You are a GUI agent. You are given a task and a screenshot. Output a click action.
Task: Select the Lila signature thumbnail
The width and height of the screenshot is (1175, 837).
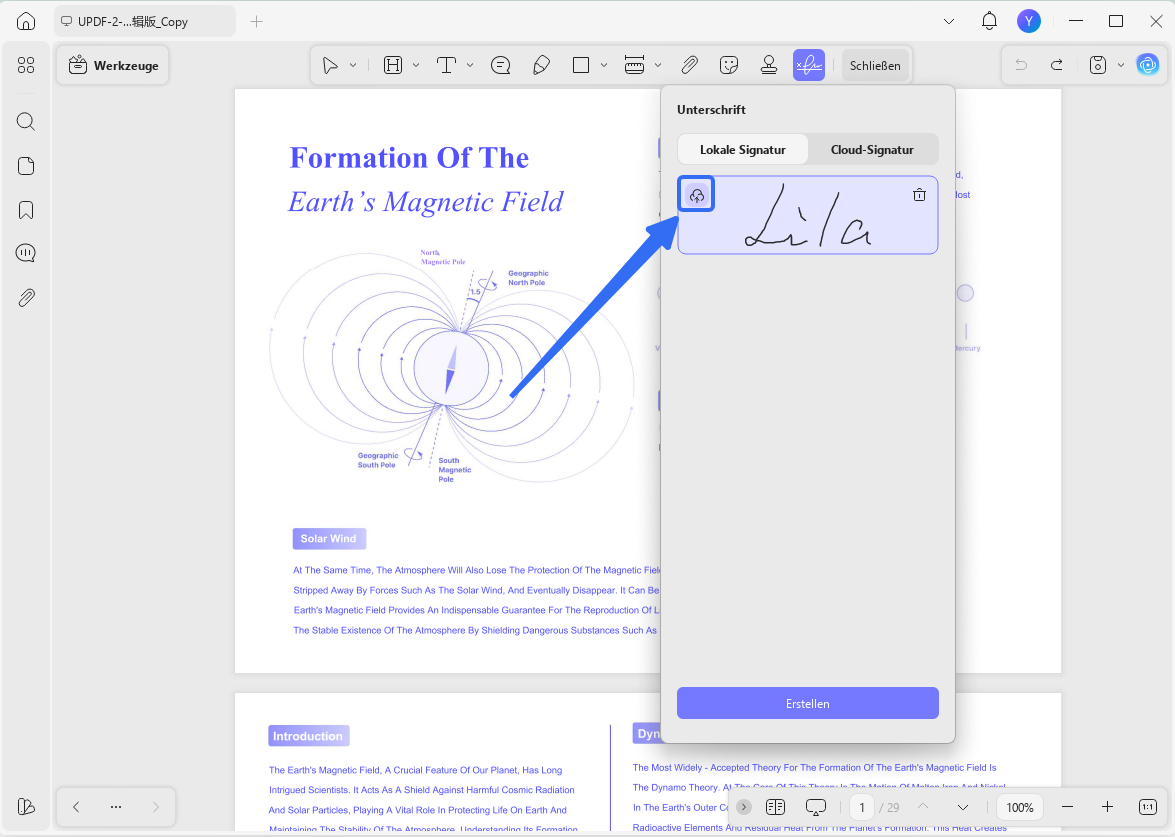click(808, 215)
